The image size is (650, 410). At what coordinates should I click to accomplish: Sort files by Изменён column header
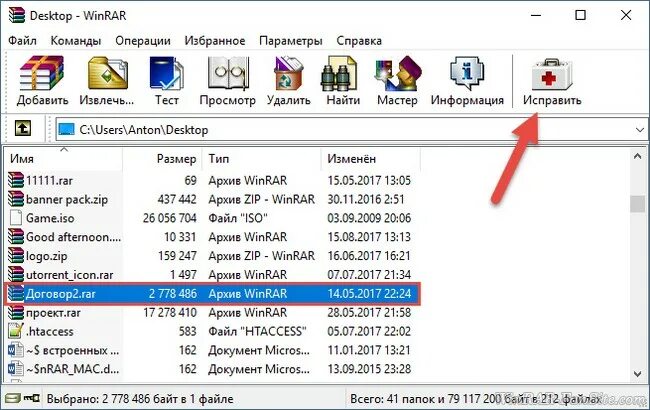(x=371, y=159)
